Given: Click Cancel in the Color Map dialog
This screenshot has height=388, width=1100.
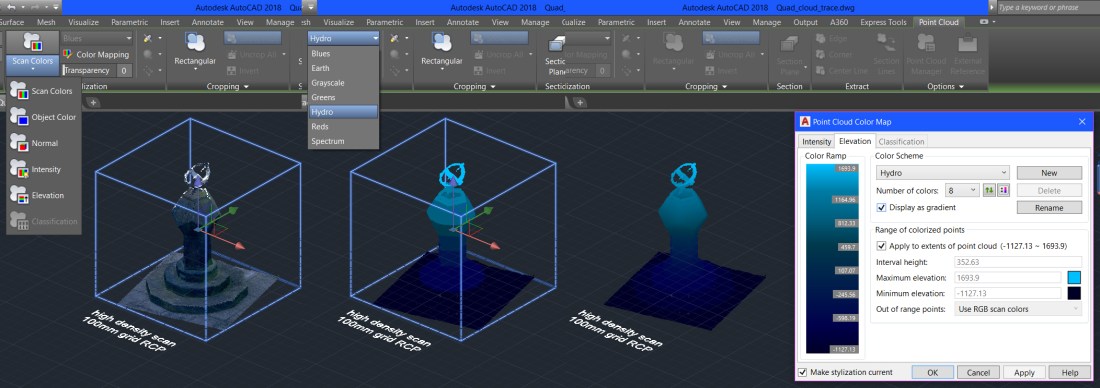Looking at the screenshot, I should (978, 373).
